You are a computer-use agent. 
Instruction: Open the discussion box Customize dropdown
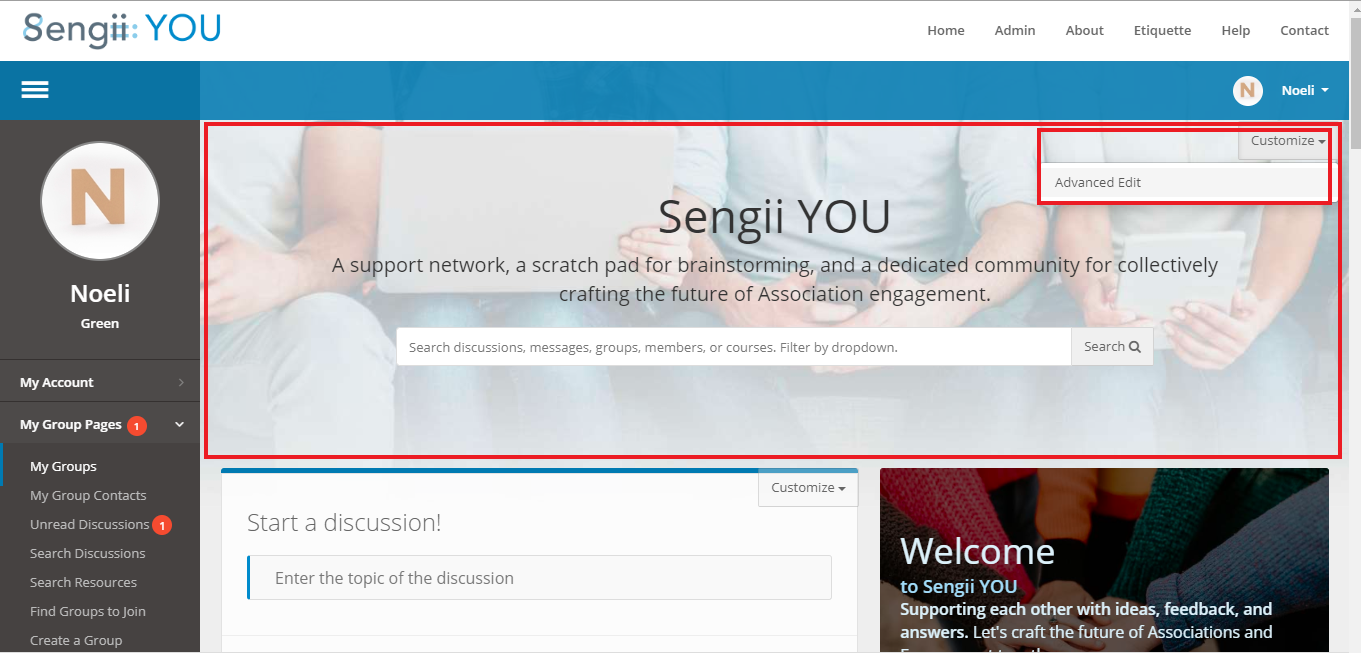(808, 488)
